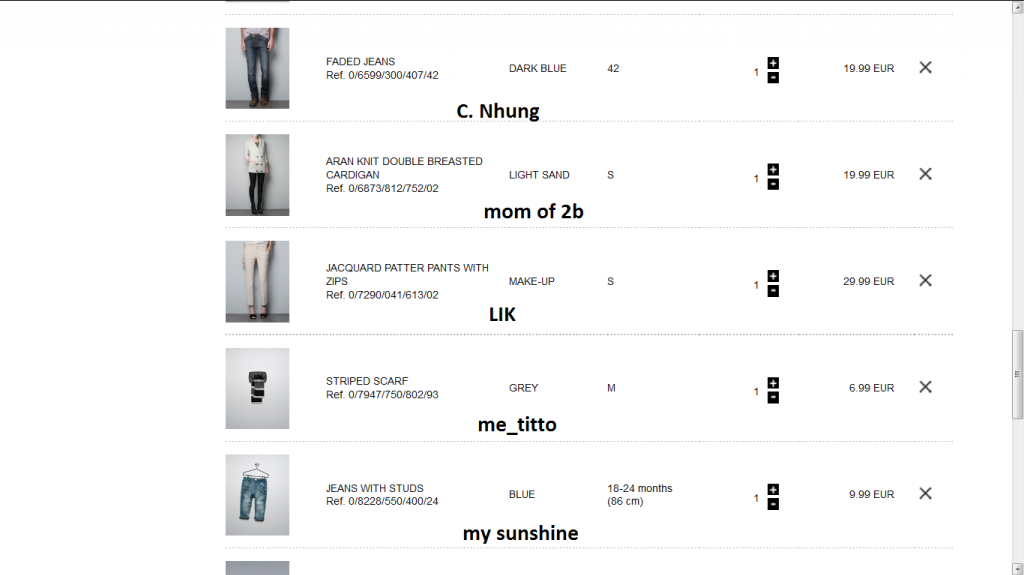Open the cardigan product thumbnail
Image resolution: width=1024 pixels, height=575 pixels.
click(x=257, y=175)
